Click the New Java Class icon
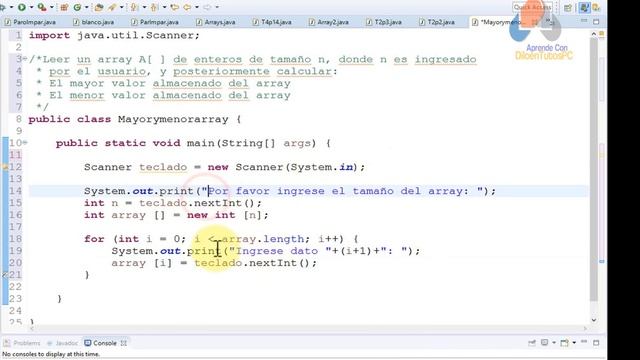The image size is (640, 360). click(x=77, y=7)
